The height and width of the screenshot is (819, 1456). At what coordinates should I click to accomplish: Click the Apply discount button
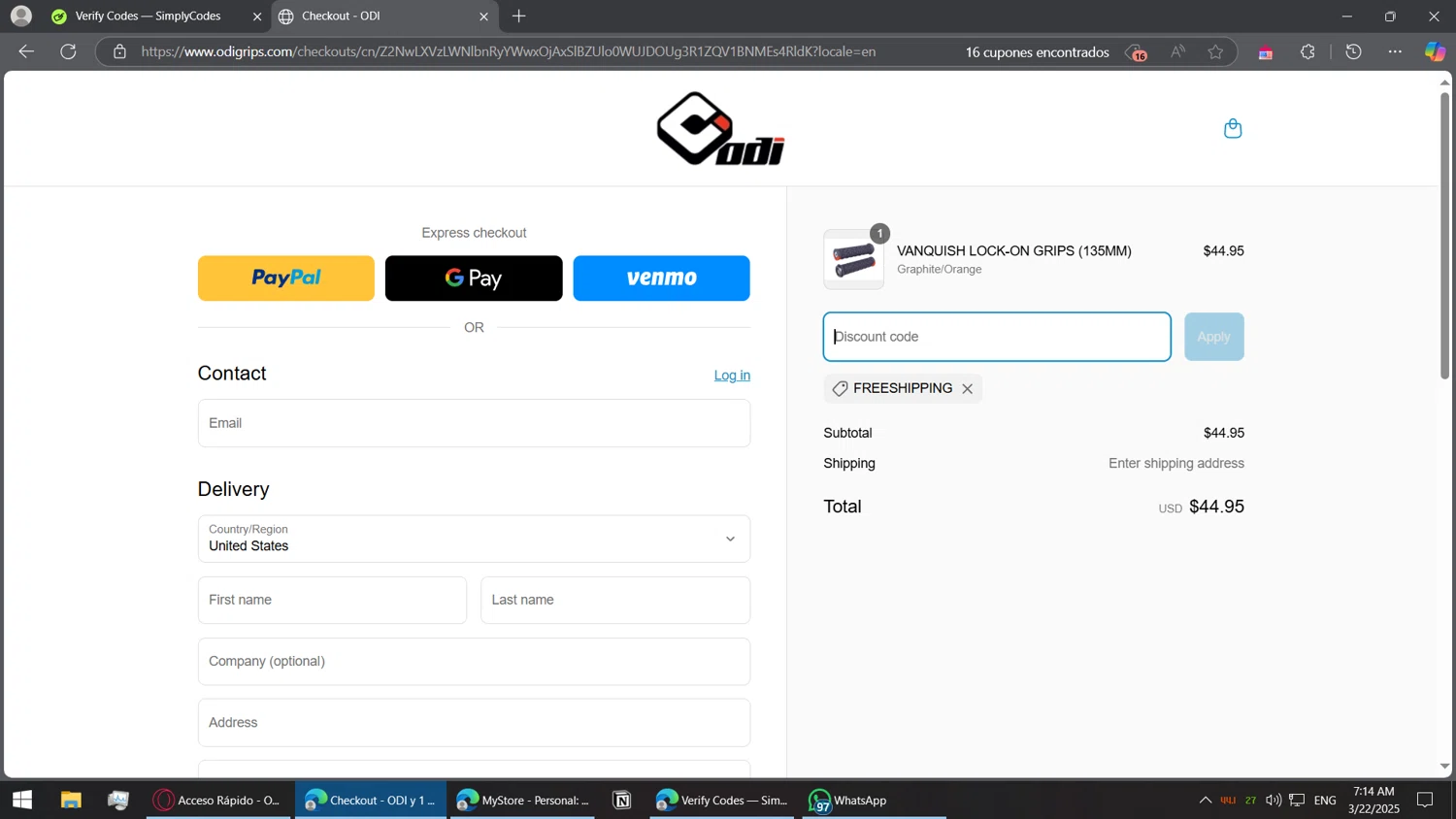pos(1213,337)
